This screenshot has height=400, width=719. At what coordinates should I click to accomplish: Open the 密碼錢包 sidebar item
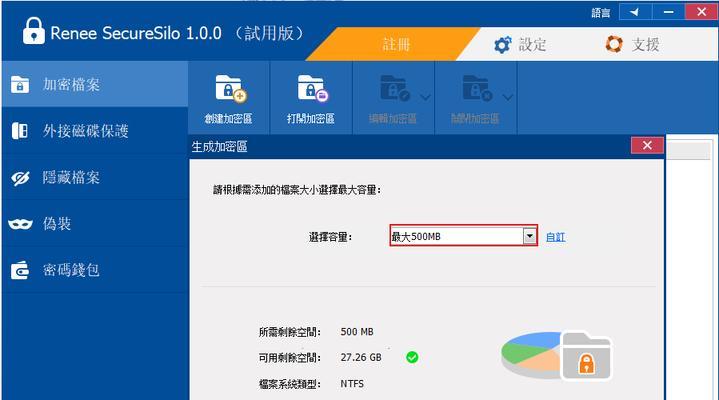[x=94, y=270]
